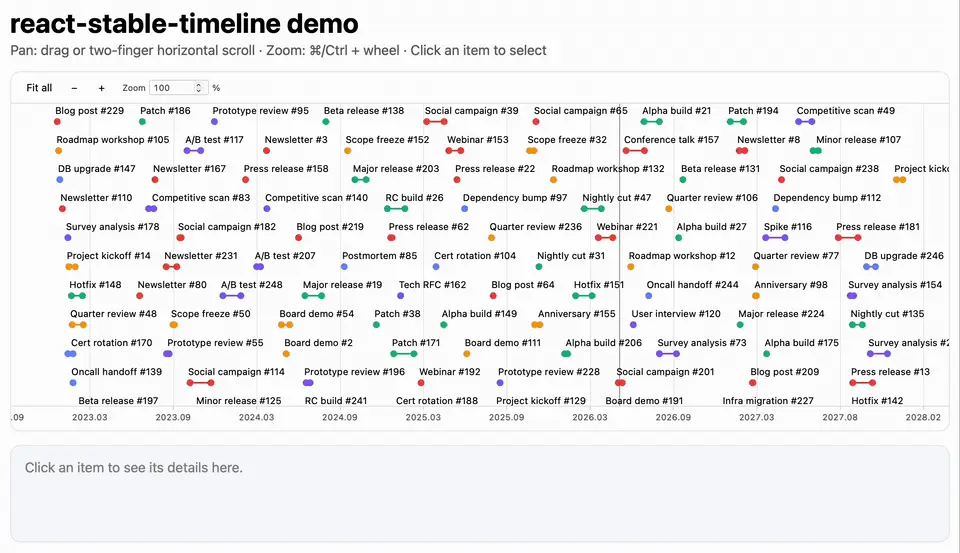The height and width of the screenshot is (553, 960).
Task: Choose Social campaign #39 item
Action: [x=471, y=111]
